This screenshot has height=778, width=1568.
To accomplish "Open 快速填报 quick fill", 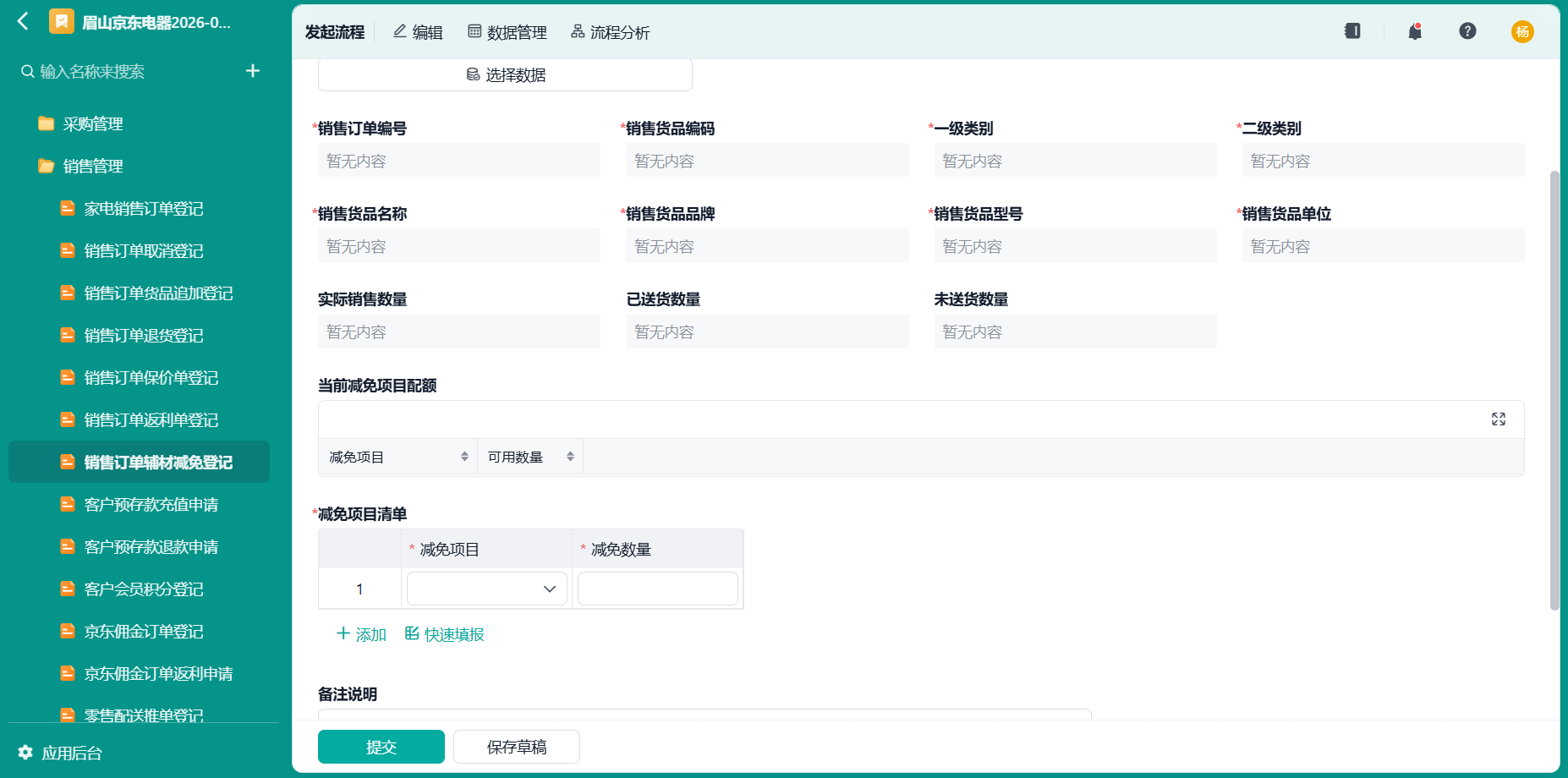I will click(x=445, y=634).
